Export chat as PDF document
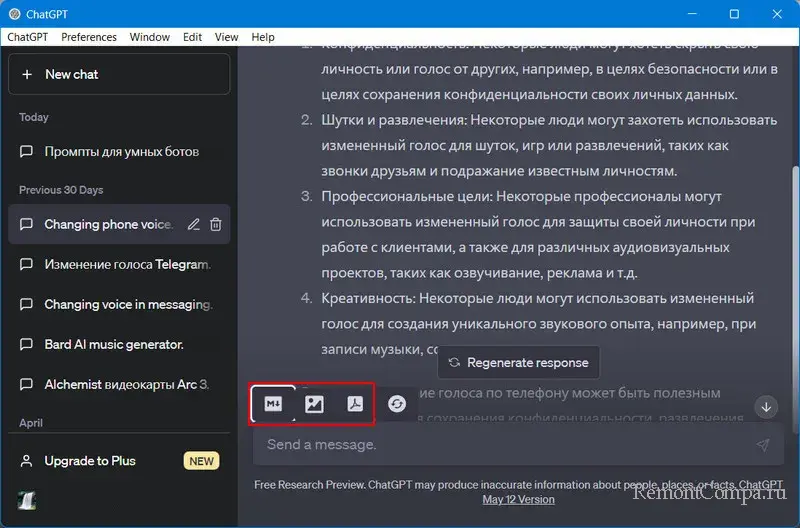The width and height of the screenshot is (800, 528). pyautogui.click(x=354, y=404)
